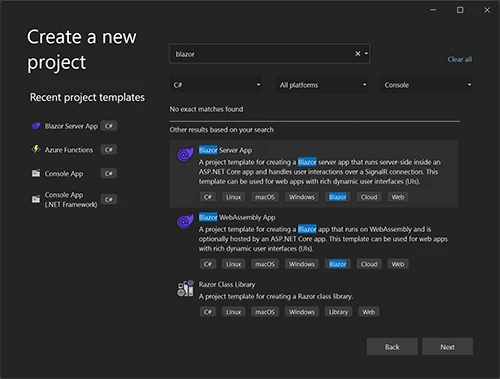Click the macOS tag under Razor Class Library
This screenshot has width=500, height=379.
click(x=265, y=312)
